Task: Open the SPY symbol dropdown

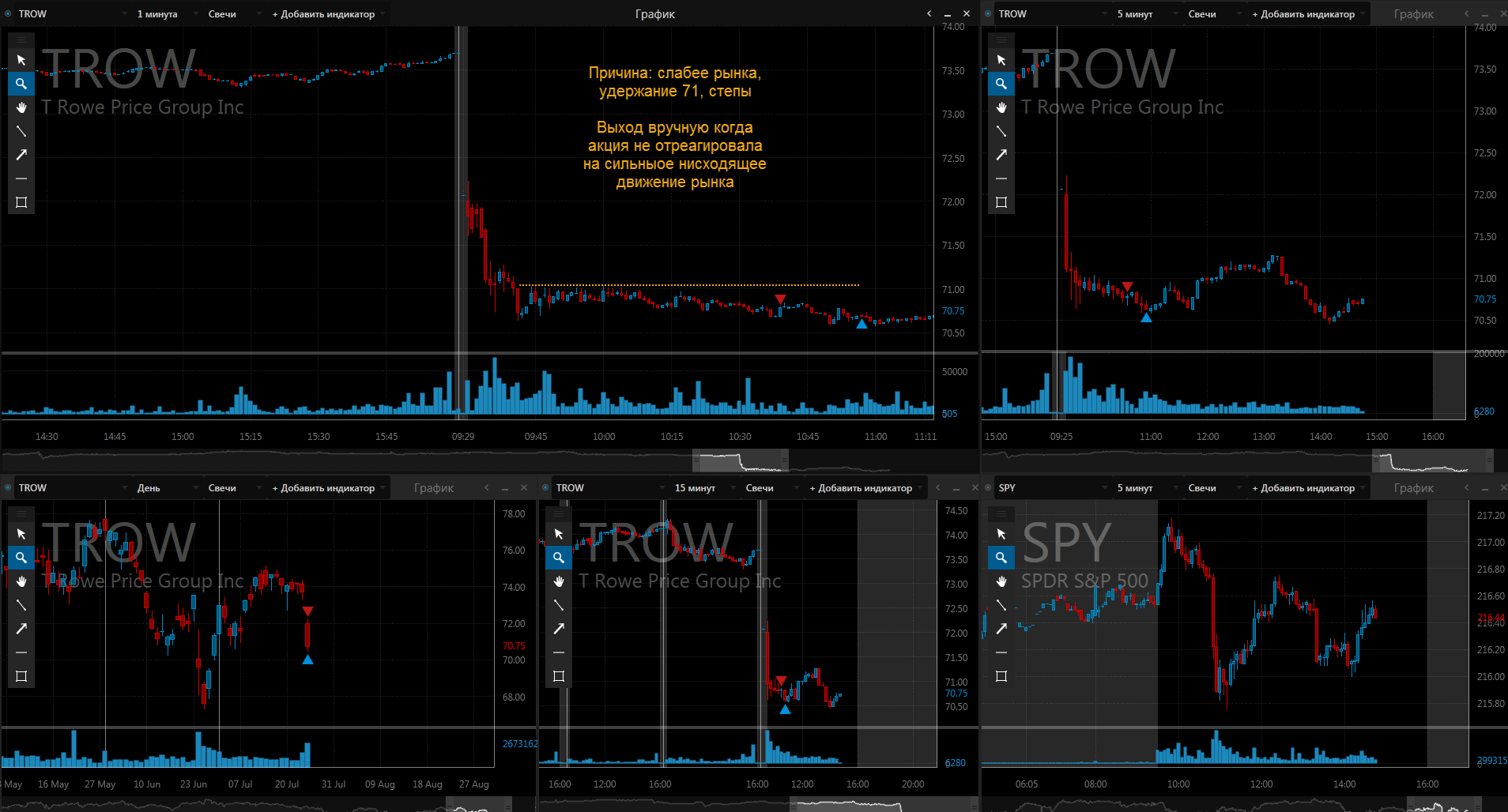Action: point(1053,488)
